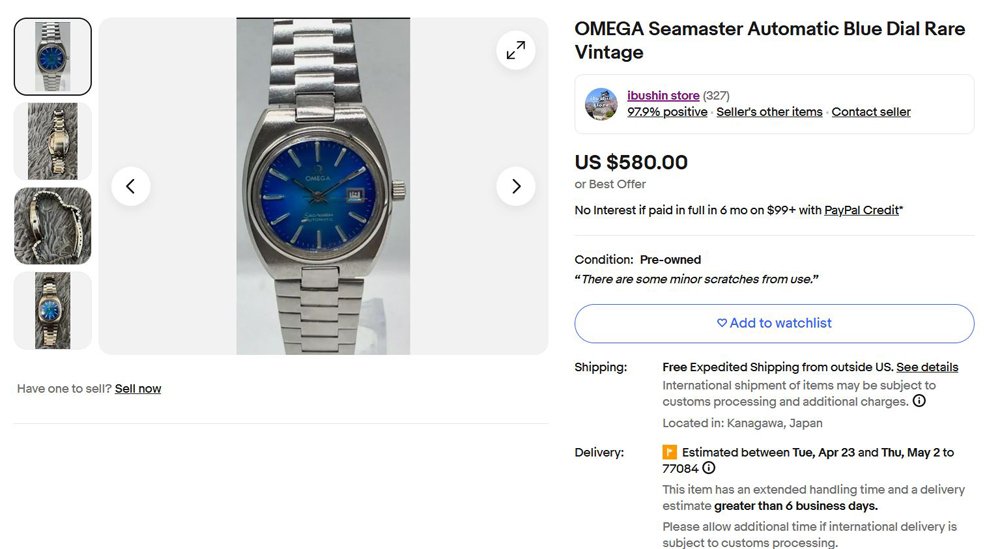The width and height of the screenshot is (1000, 549).
Task: Show delivery ZIP code info icon
Action: pos(708,468)
